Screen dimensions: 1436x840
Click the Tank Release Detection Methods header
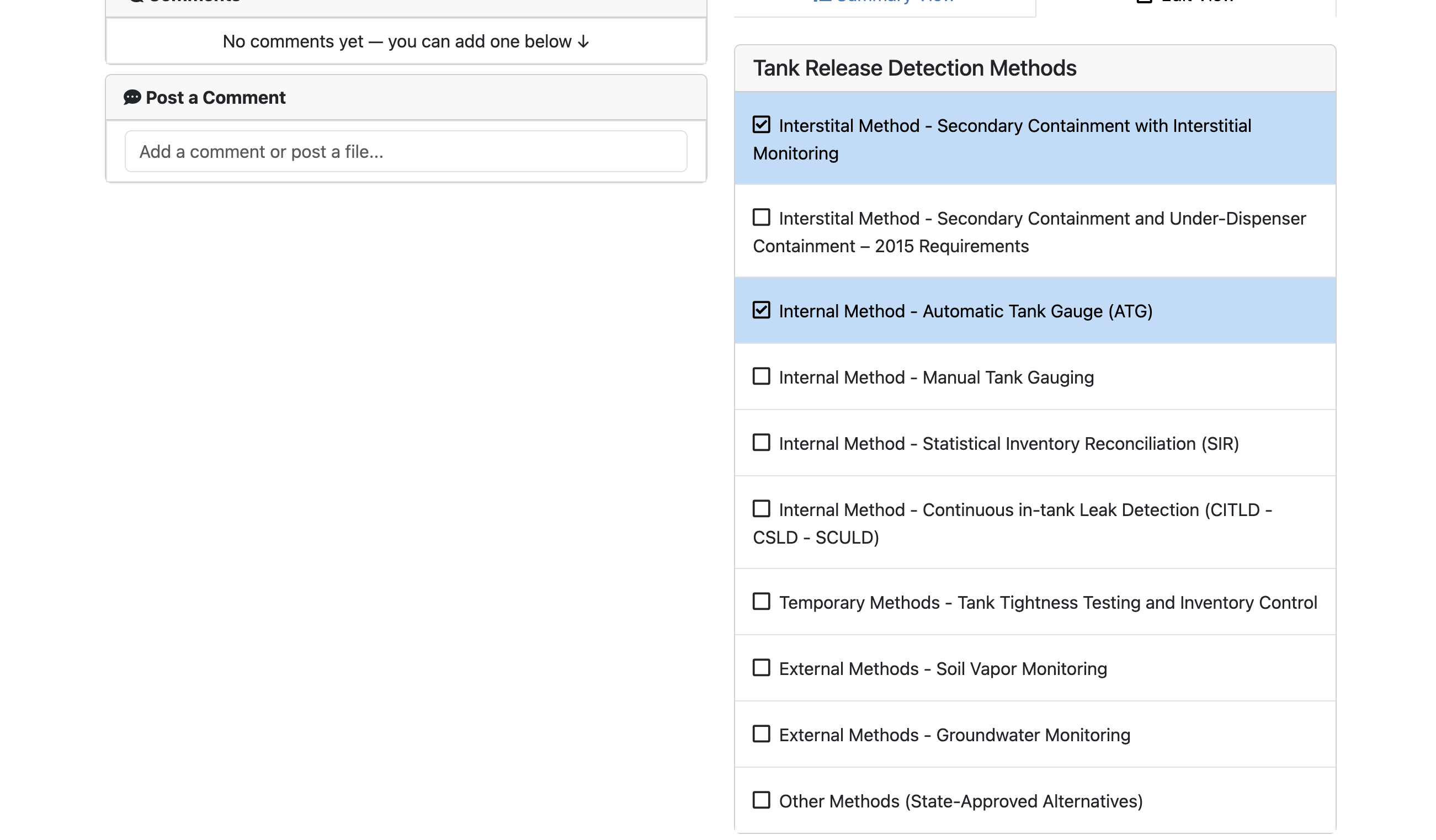click(x=914, y=68)
